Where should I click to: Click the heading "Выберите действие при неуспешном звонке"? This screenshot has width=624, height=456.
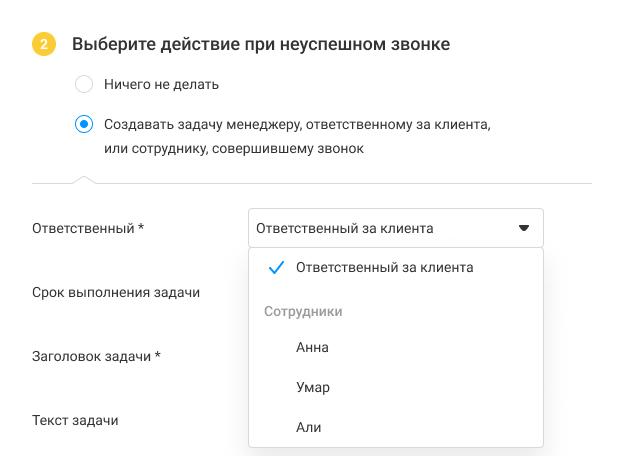pos(260,44)
